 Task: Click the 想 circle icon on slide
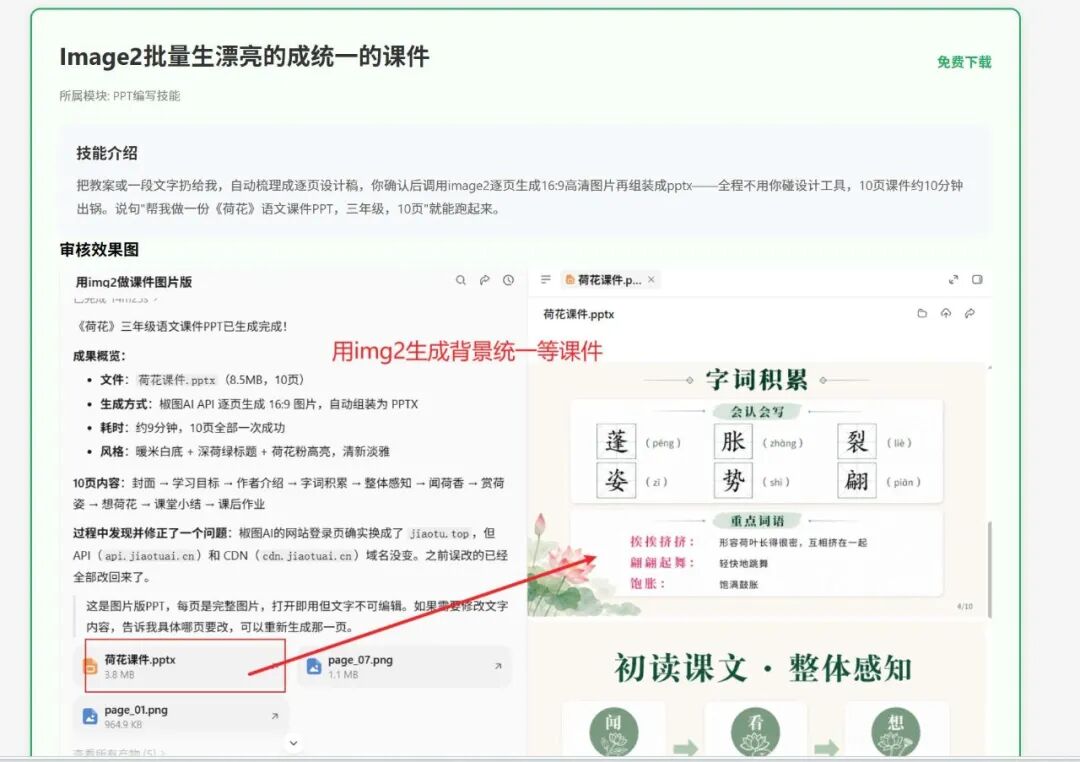[x=895, y=731]
